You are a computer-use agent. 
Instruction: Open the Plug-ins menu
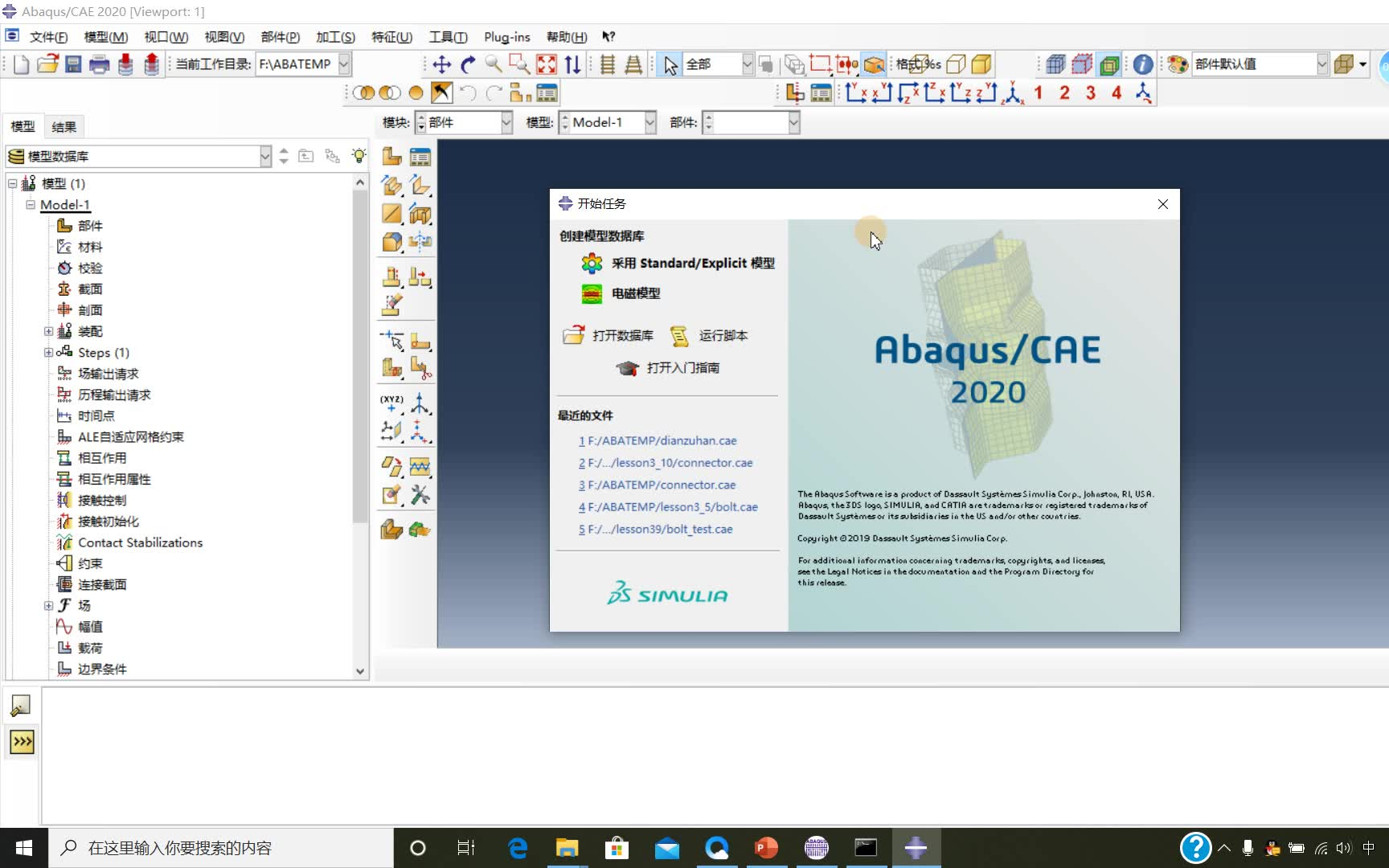506,37
